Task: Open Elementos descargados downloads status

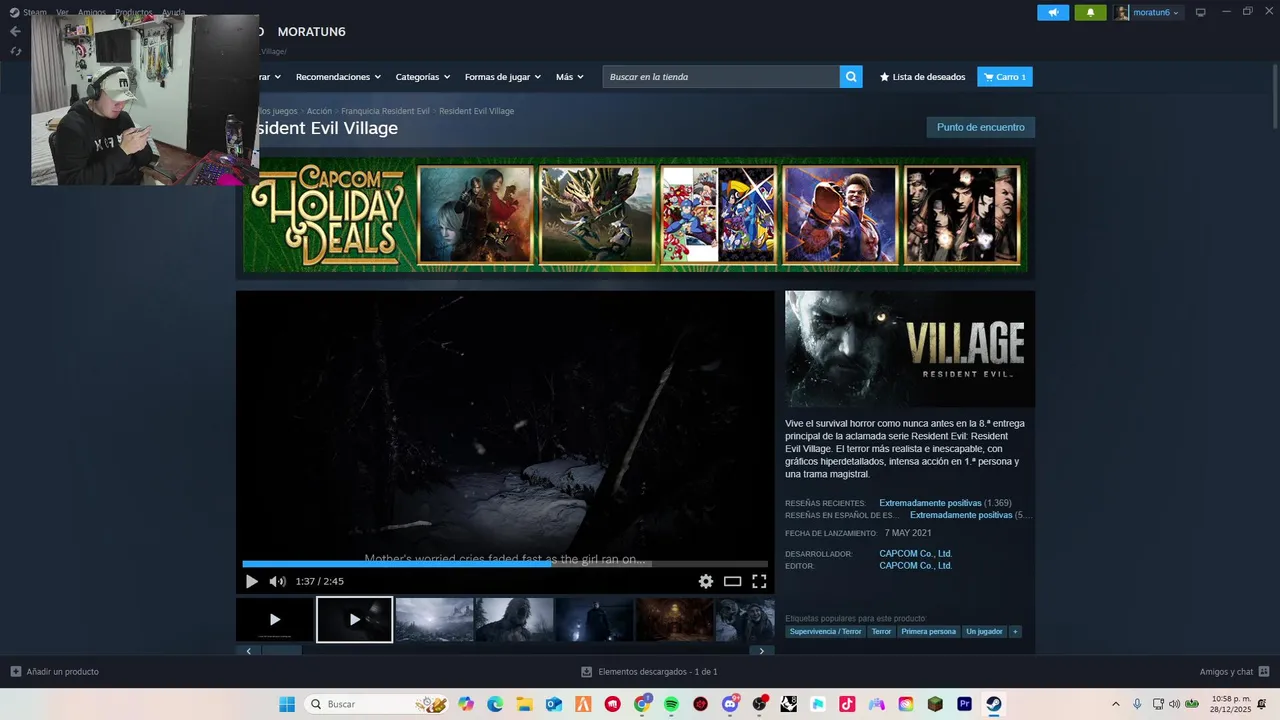Action: (x=649, y=672)
